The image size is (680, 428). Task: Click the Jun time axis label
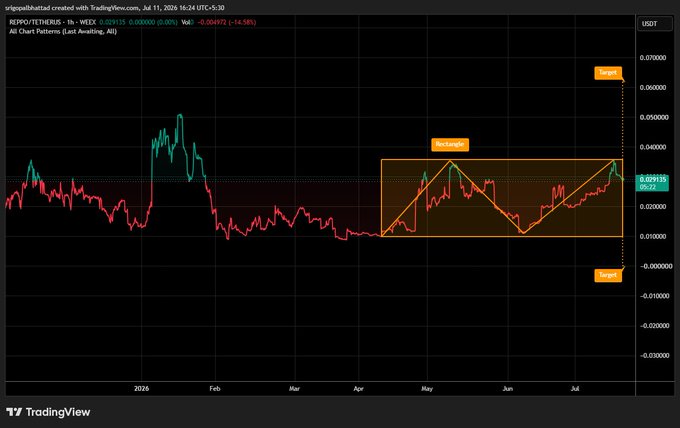click(x=508, y=389)
